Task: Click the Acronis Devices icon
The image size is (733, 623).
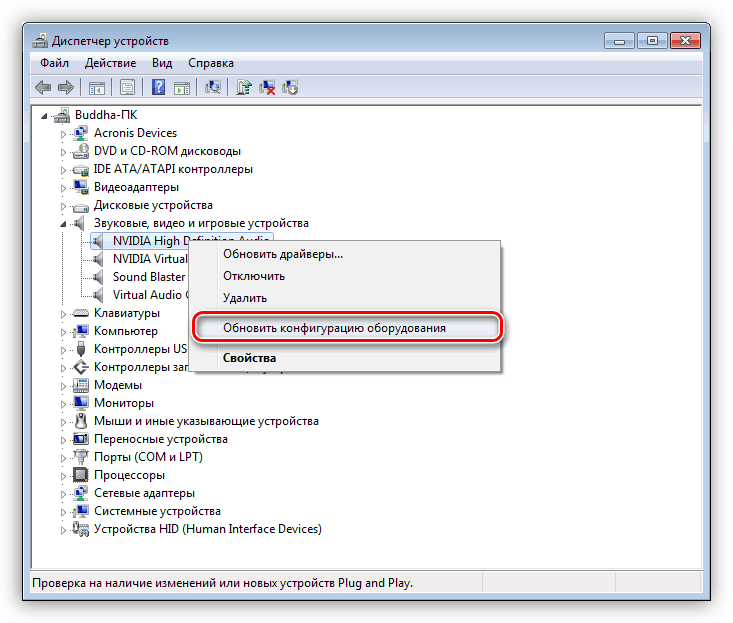Action: [x=80, y=133]
